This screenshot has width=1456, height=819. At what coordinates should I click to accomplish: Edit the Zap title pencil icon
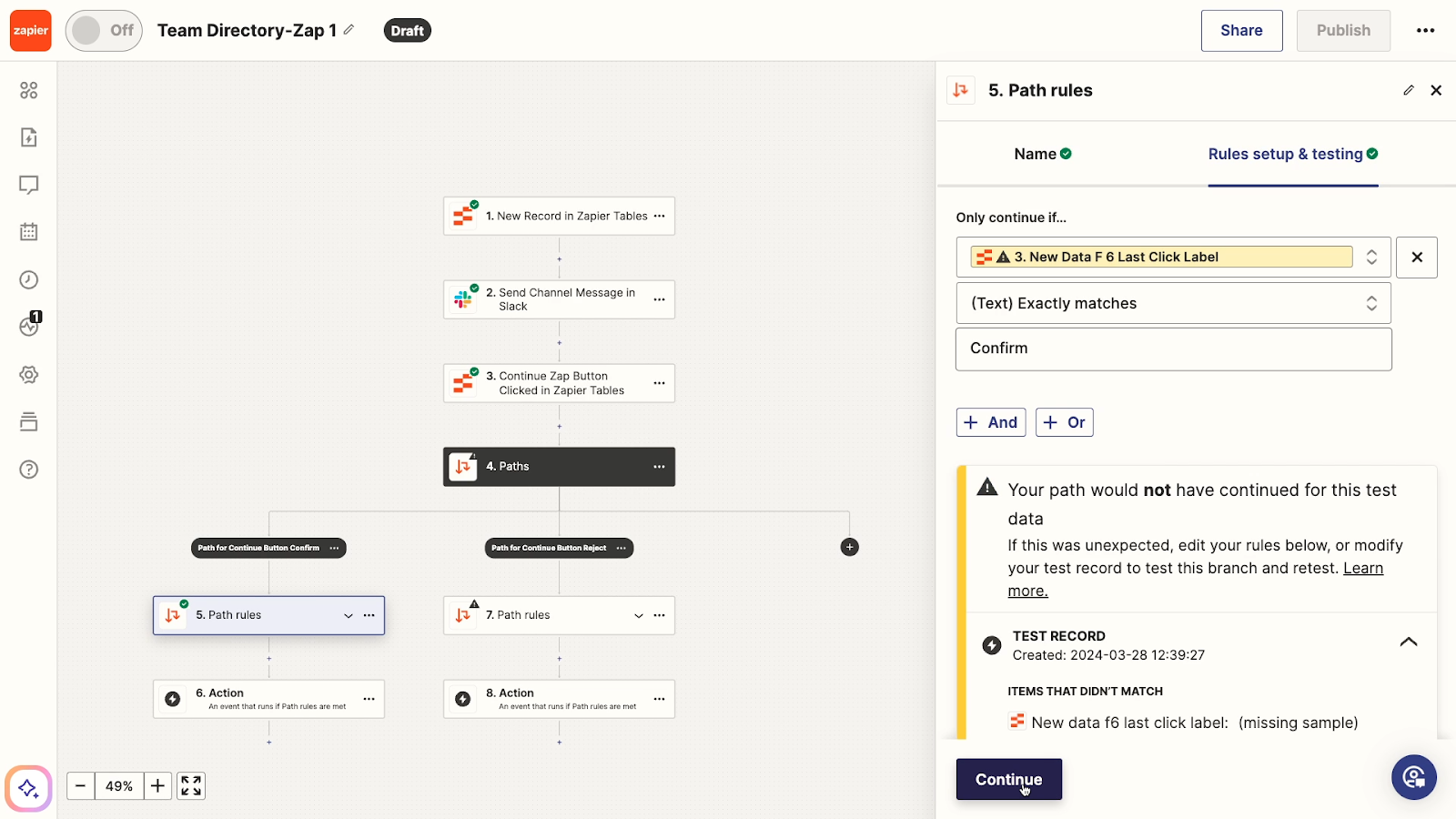[349, 30]
